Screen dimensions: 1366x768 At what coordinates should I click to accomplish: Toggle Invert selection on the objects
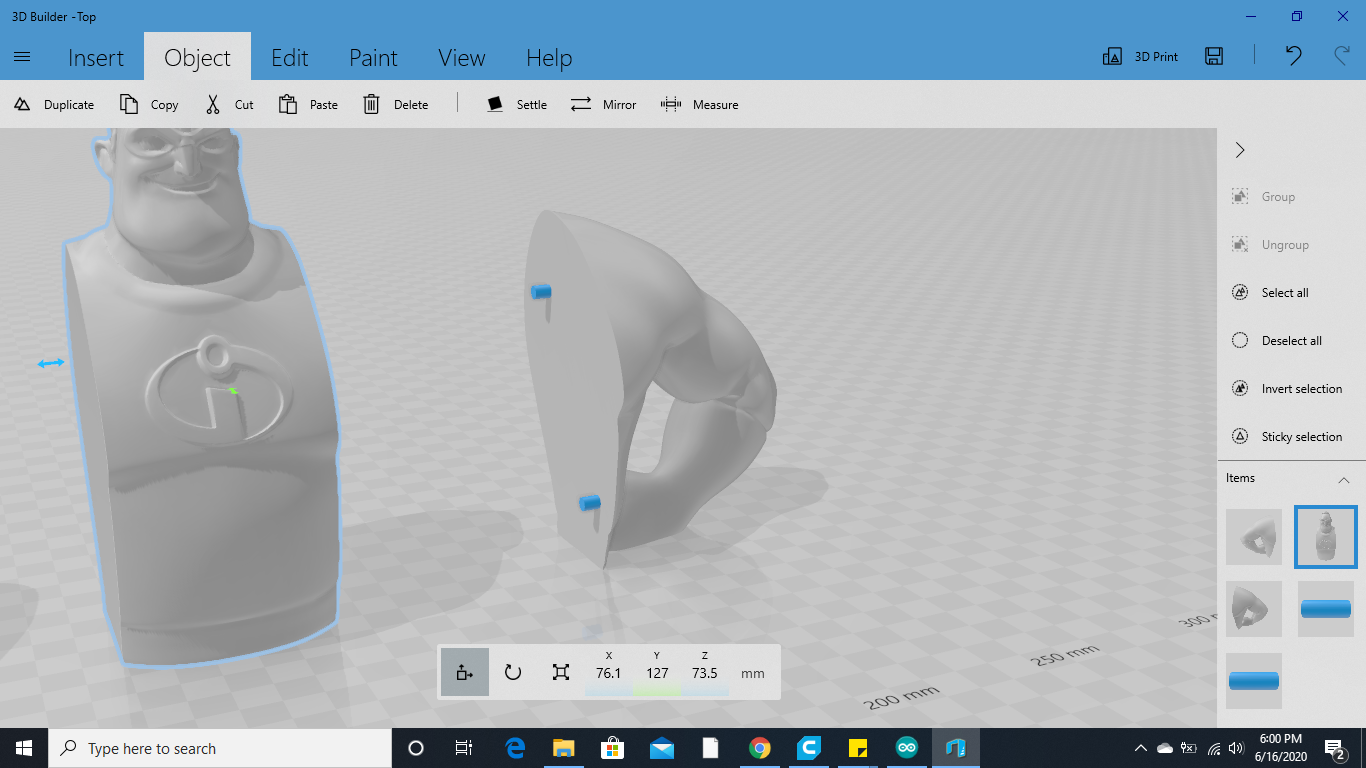pos(1292,388)
